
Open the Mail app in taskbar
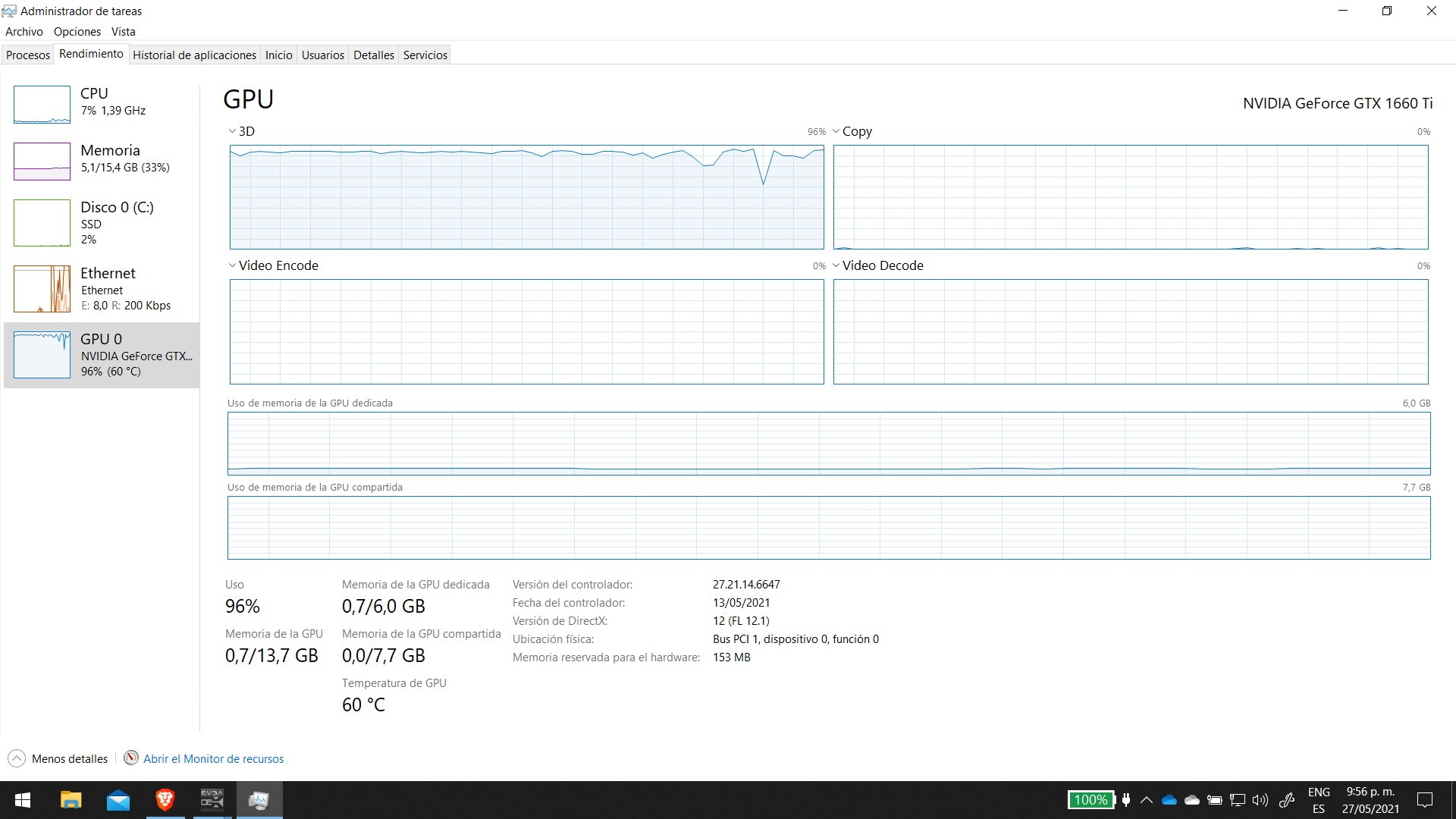(118, 800)
